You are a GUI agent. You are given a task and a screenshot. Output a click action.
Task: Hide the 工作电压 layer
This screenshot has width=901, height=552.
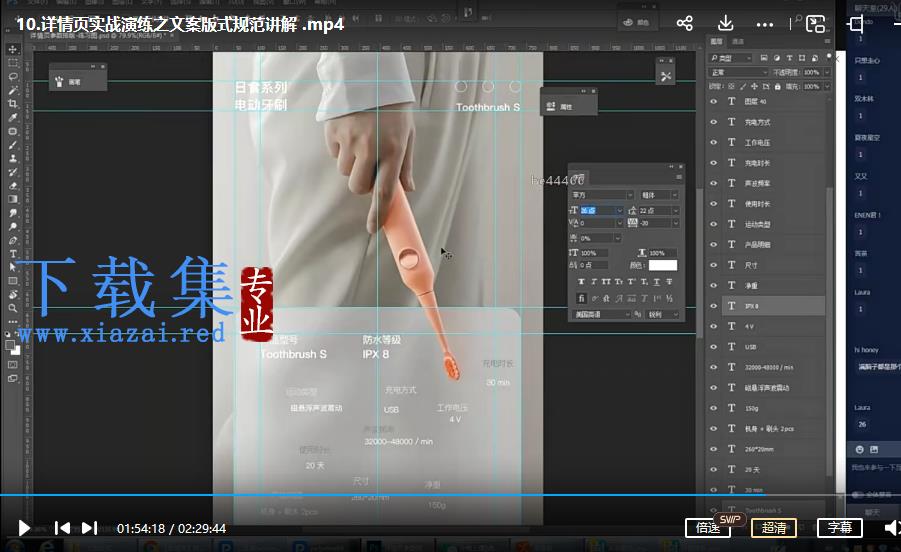pyautogui.click(x=714, y=142)
